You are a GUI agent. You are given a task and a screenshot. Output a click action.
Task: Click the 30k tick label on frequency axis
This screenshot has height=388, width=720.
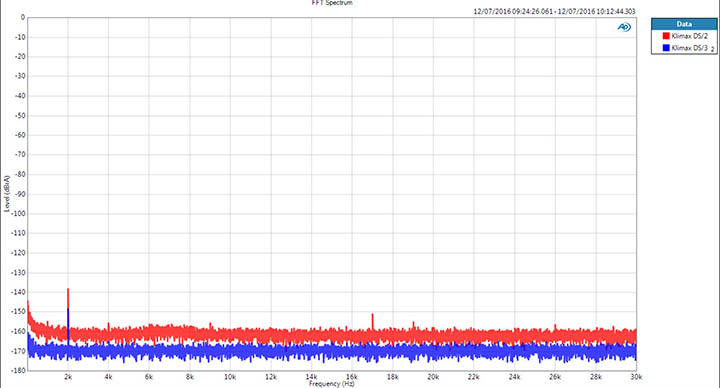tap(636, 377)
